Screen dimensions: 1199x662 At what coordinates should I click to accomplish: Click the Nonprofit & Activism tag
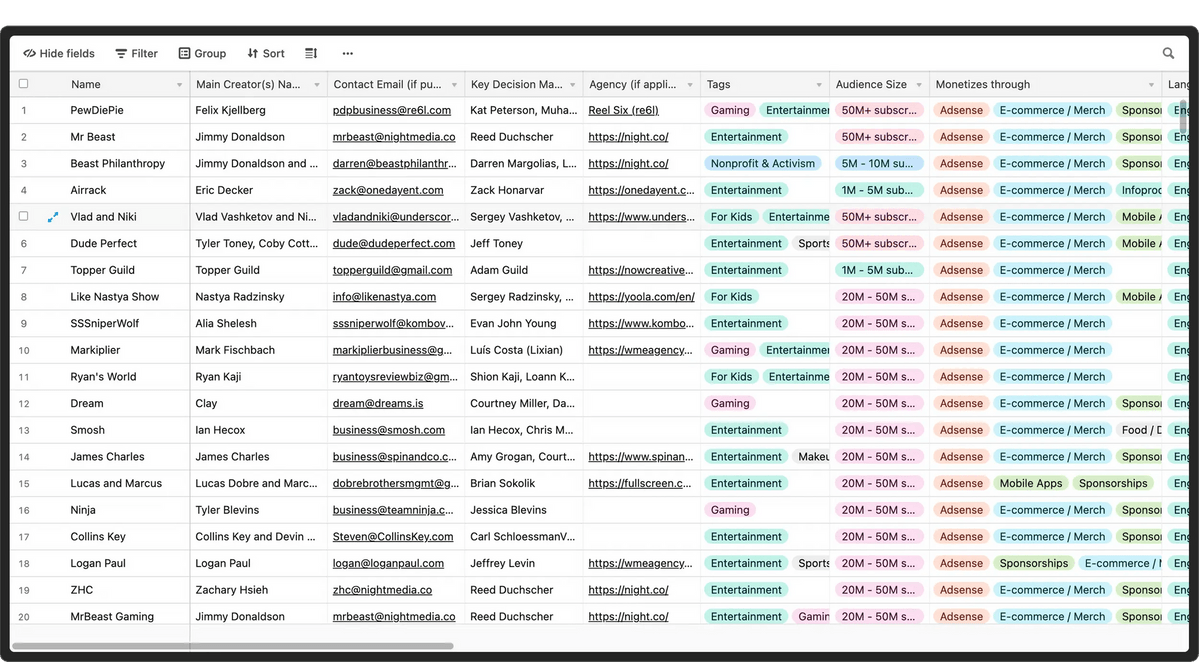[763, 164]
